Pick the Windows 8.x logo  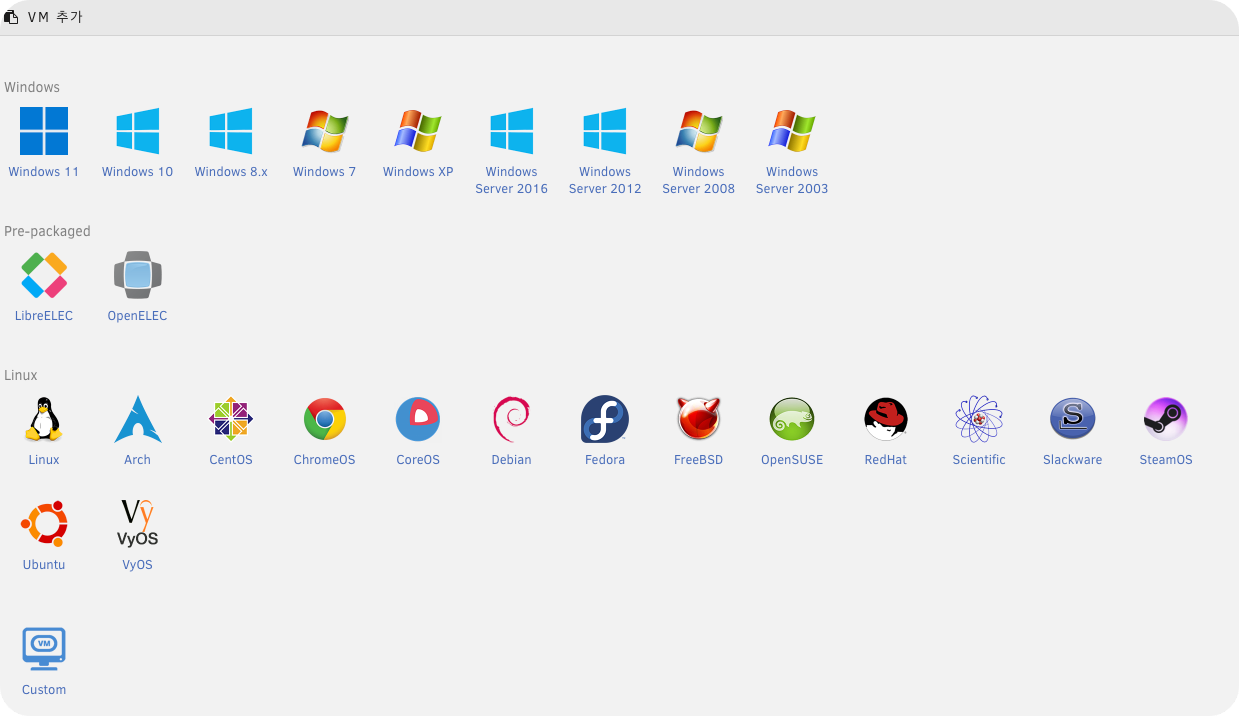231,131
